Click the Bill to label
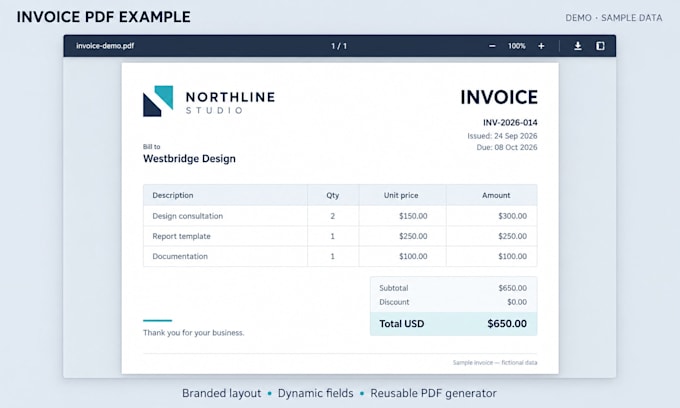 click(x=151, y=147)
